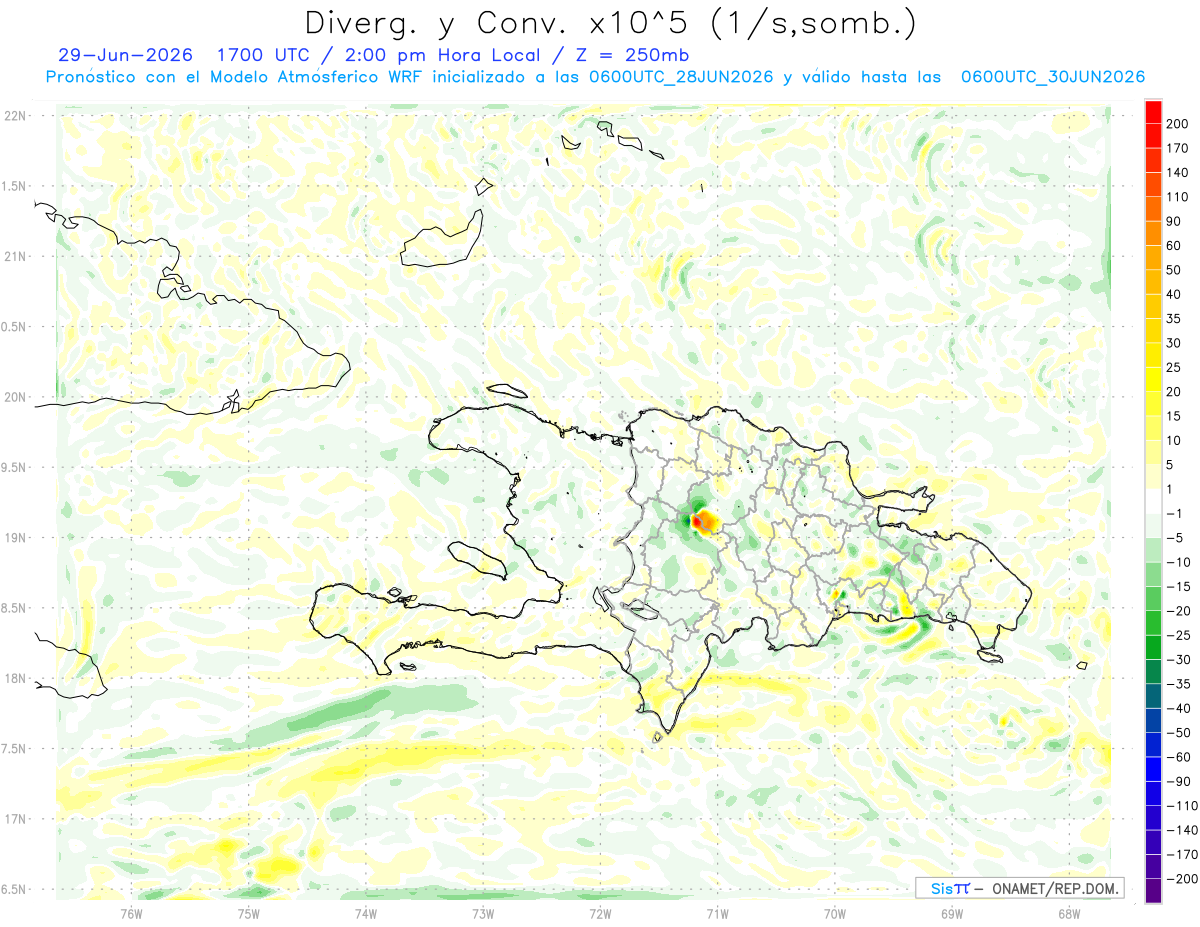This screenshot has width=1200, height=927.
Task: Click the longitude label '76W'
Action: 131,913
